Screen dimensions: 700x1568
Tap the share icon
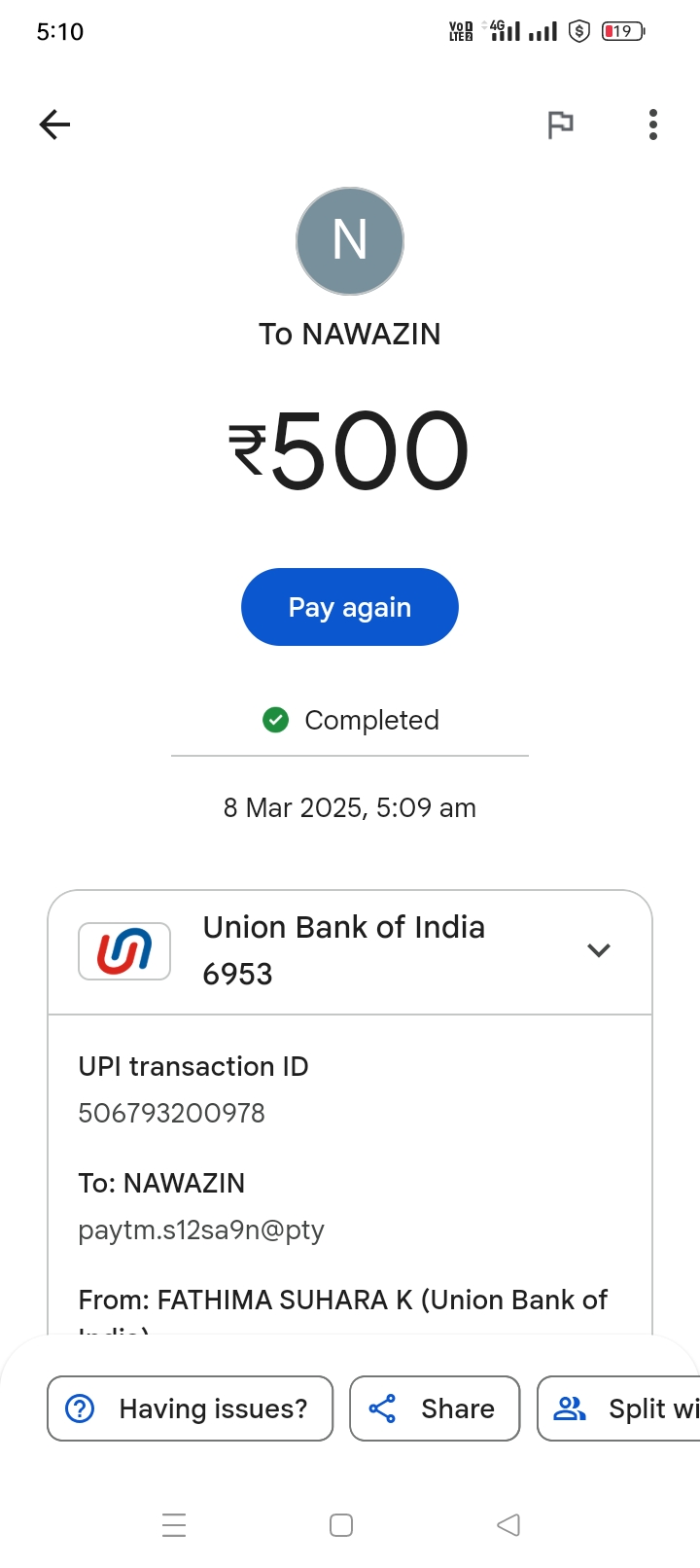(382, 1408)
